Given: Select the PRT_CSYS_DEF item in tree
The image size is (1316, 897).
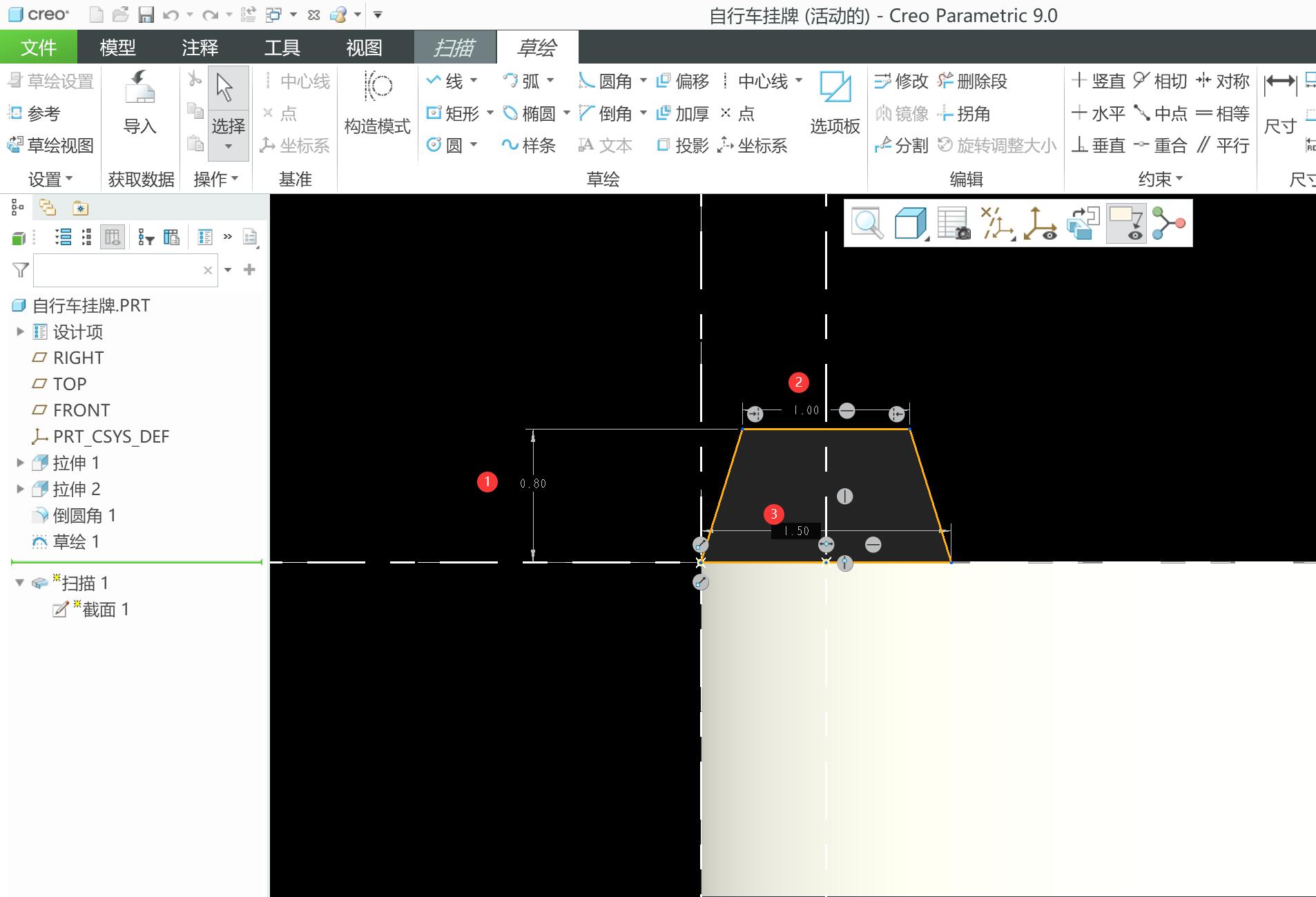Looking at the screenshot, I should coord(101,436).
